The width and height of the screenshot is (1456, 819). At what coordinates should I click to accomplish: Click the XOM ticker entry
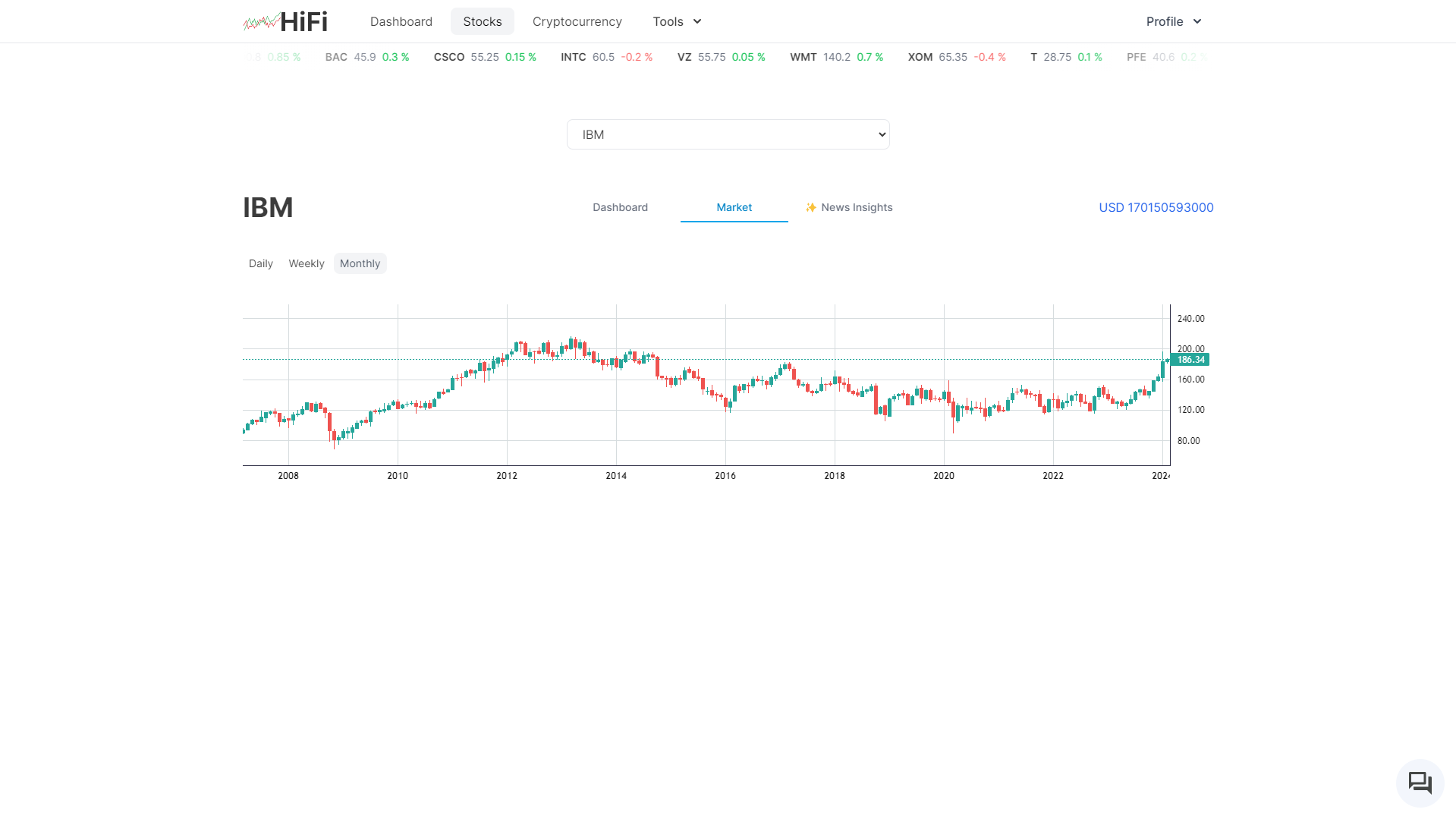957,57
